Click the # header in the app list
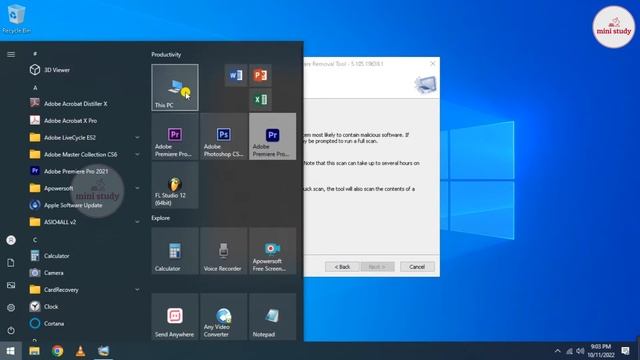Screen dimensions: 640x360 pyautogui.click(x=35, y=53)
